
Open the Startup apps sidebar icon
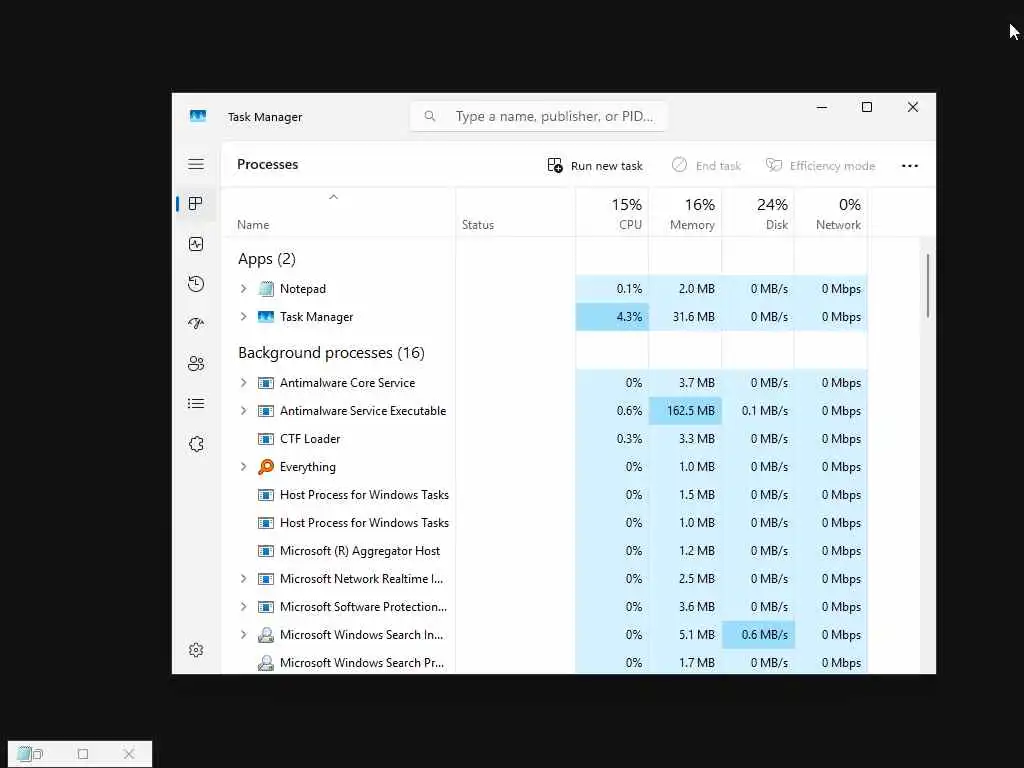click(x=196, y=323)
